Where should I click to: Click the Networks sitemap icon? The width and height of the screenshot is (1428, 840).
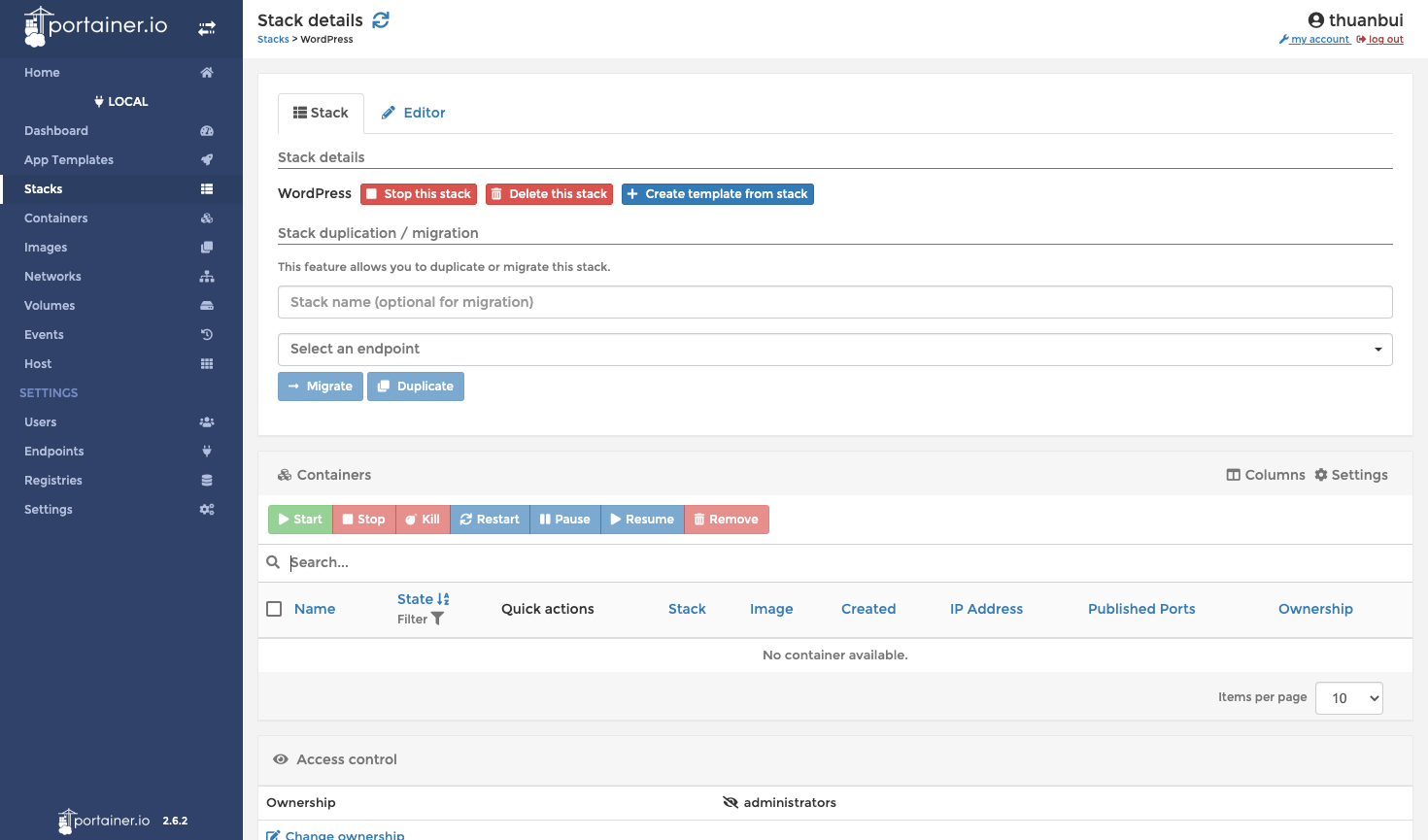coord(207,277)
